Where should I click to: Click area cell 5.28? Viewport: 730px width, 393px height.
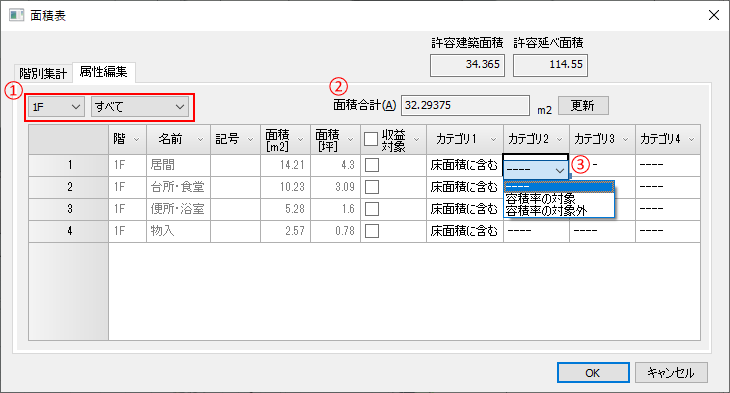[285, 209]
